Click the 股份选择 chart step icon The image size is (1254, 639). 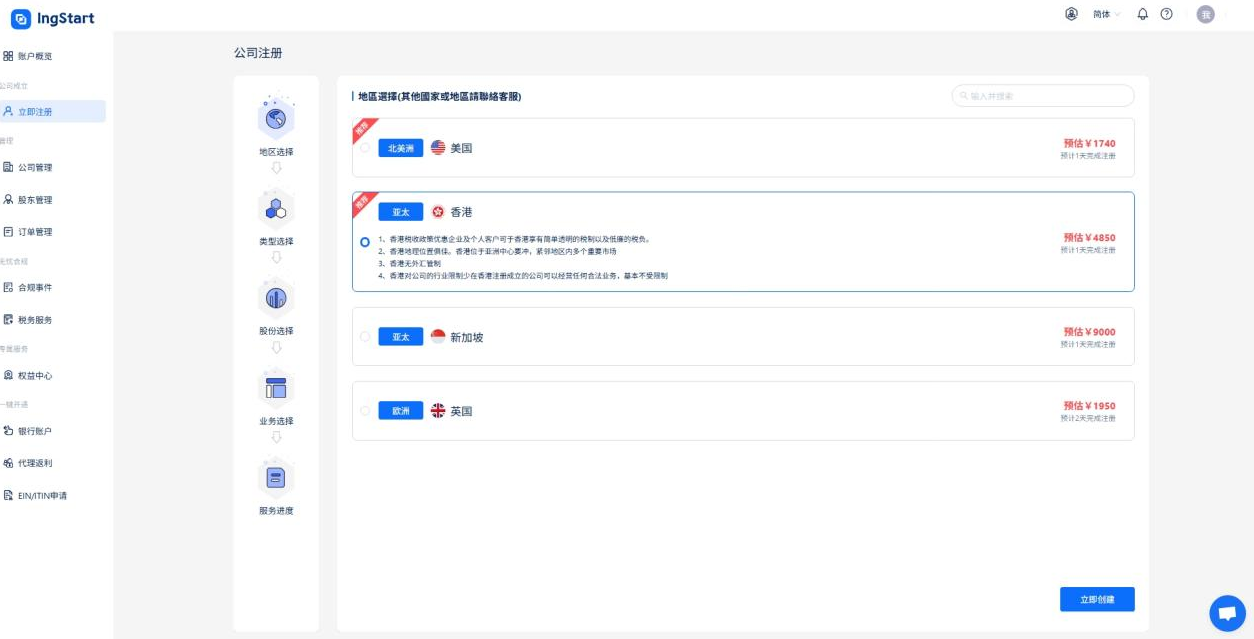click(276, 298)
